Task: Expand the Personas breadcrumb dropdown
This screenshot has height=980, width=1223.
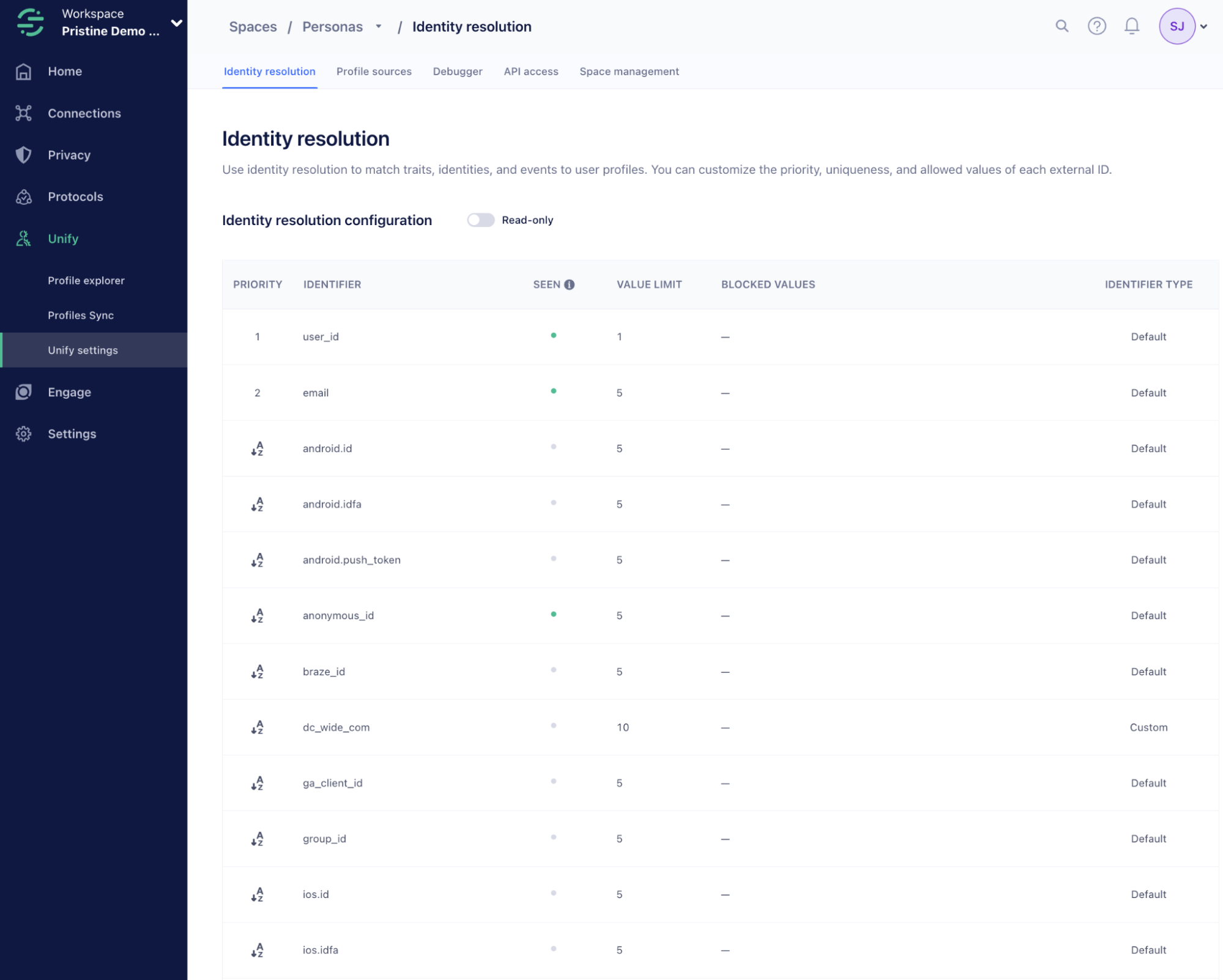Action: tap(378, 27)
